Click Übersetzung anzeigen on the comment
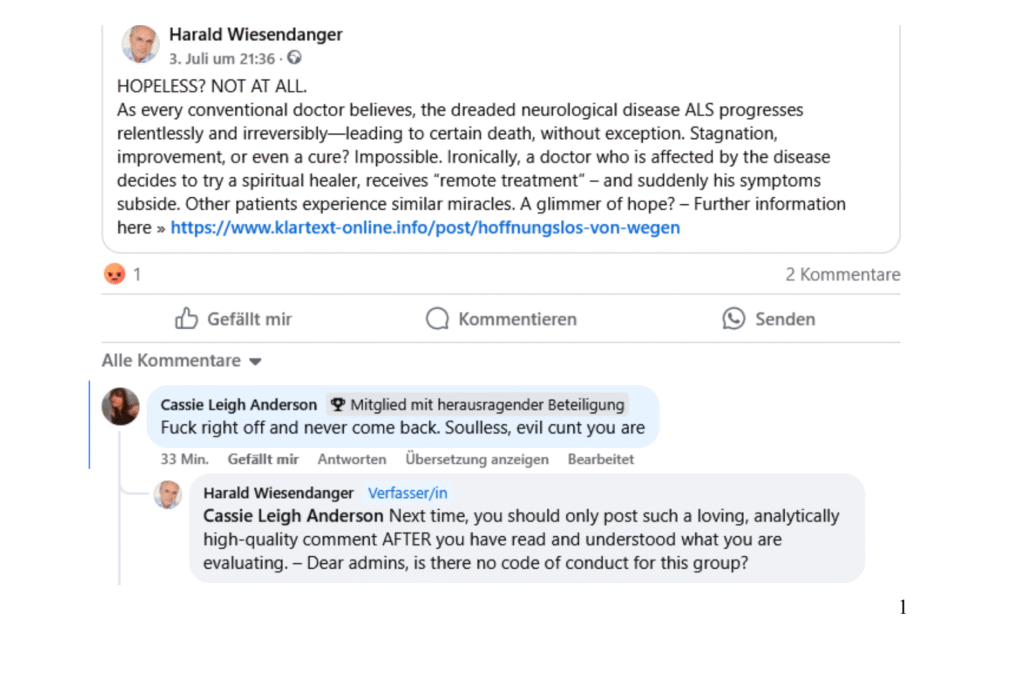 (477, 459)
